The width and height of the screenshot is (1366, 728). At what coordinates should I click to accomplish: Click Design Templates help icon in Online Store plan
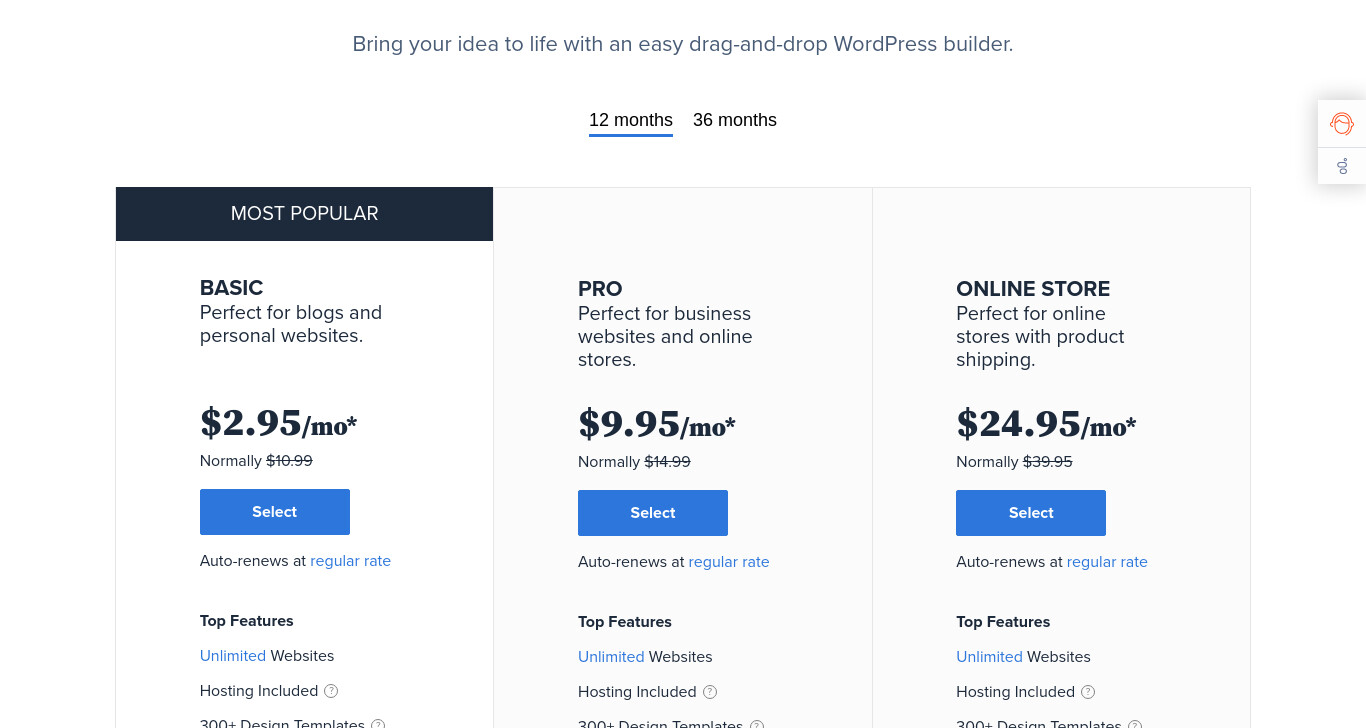click(x=1135, y=724)
